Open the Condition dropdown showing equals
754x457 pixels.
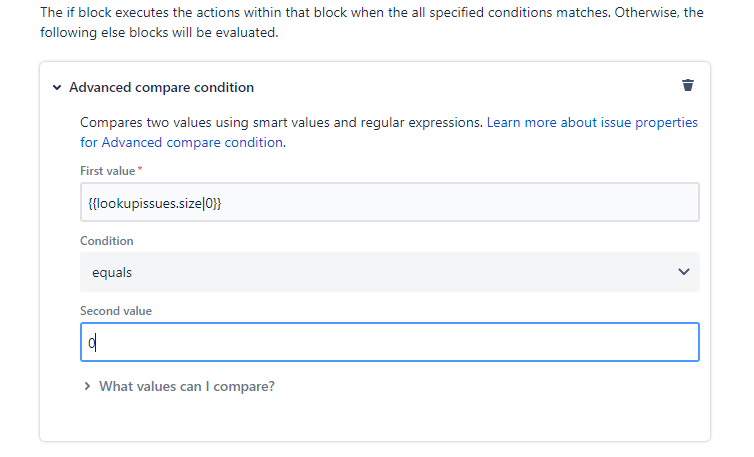pos(390,272)
